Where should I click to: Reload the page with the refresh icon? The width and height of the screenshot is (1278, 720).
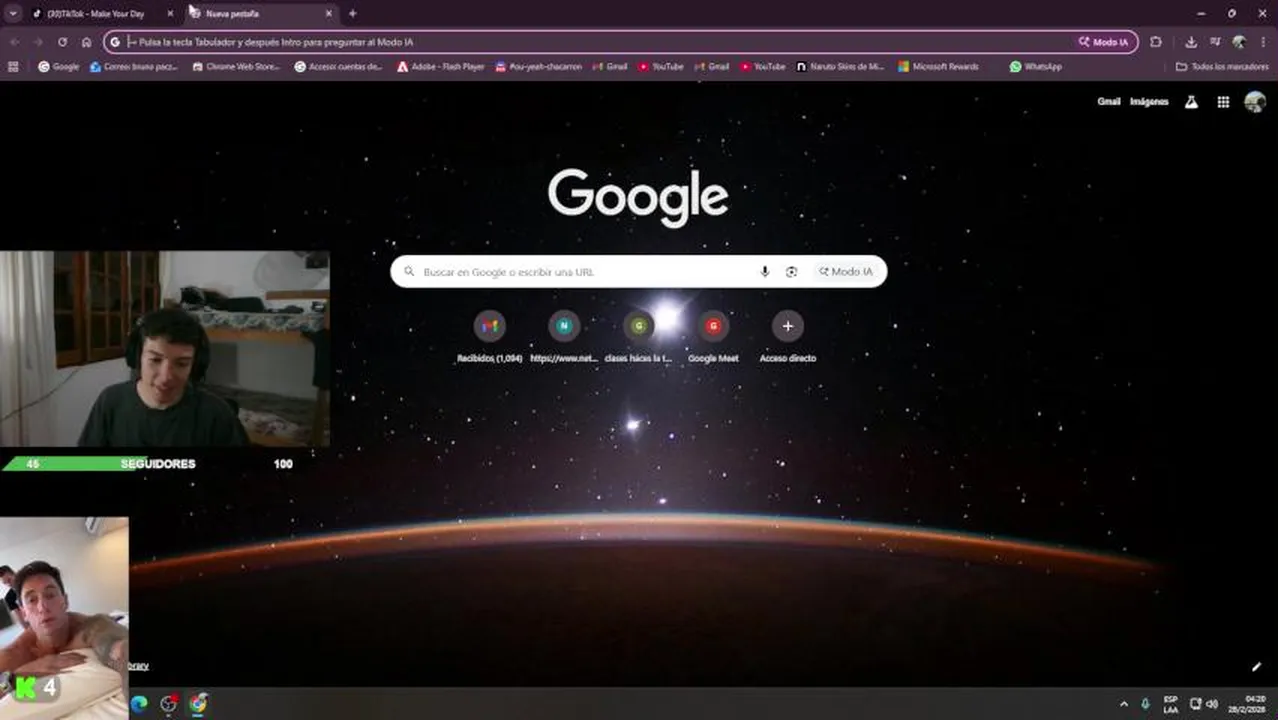(x=62, y=42)
